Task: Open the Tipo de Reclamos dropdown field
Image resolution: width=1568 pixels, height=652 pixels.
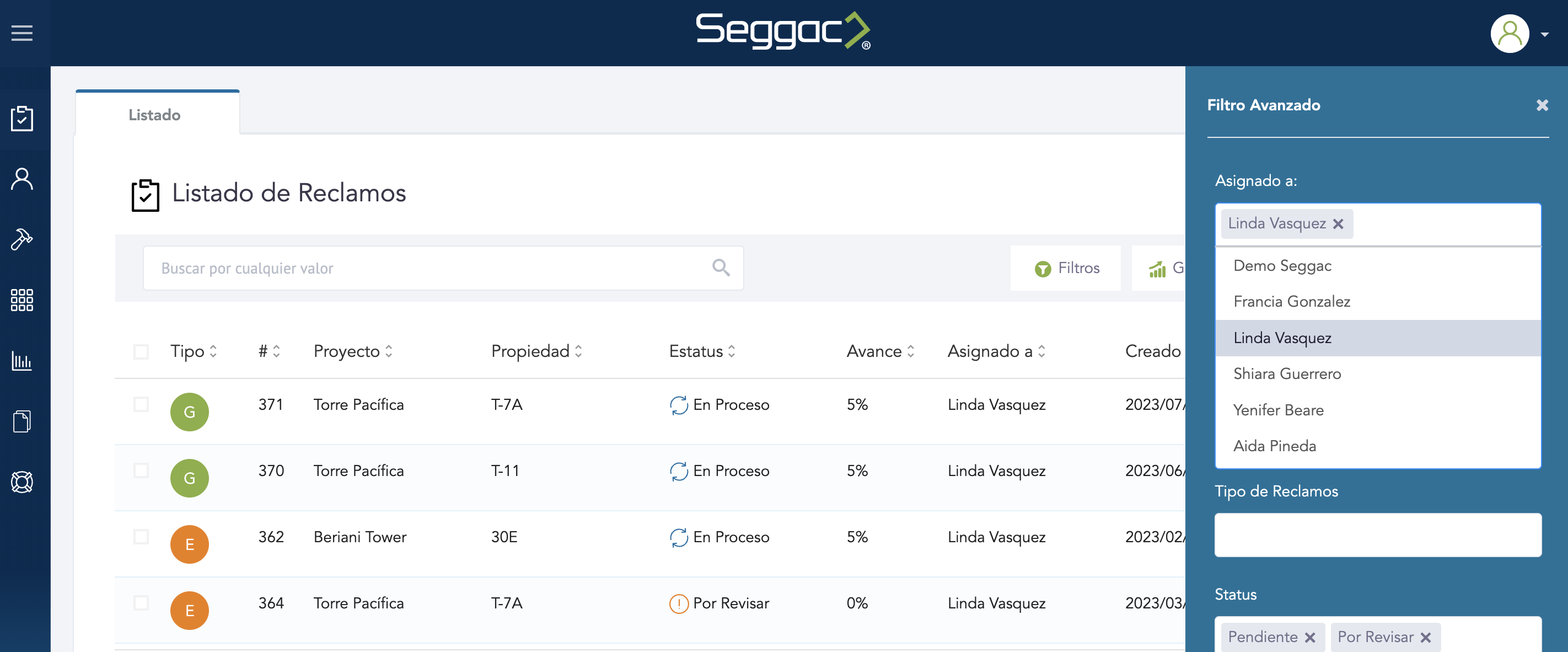Action: point(1377,535)
